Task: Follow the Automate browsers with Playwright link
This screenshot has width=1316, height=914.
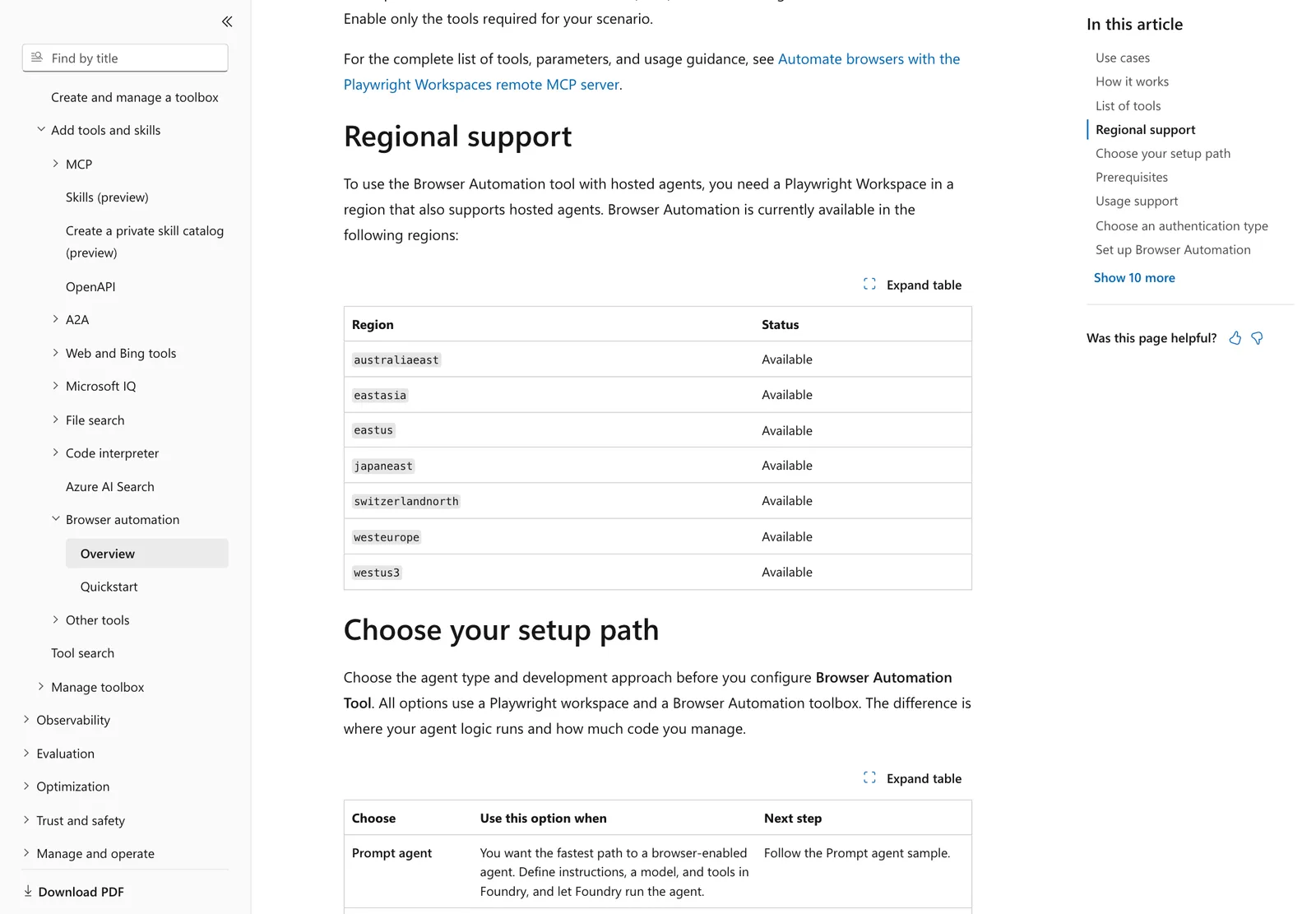Action: point(651,72)
